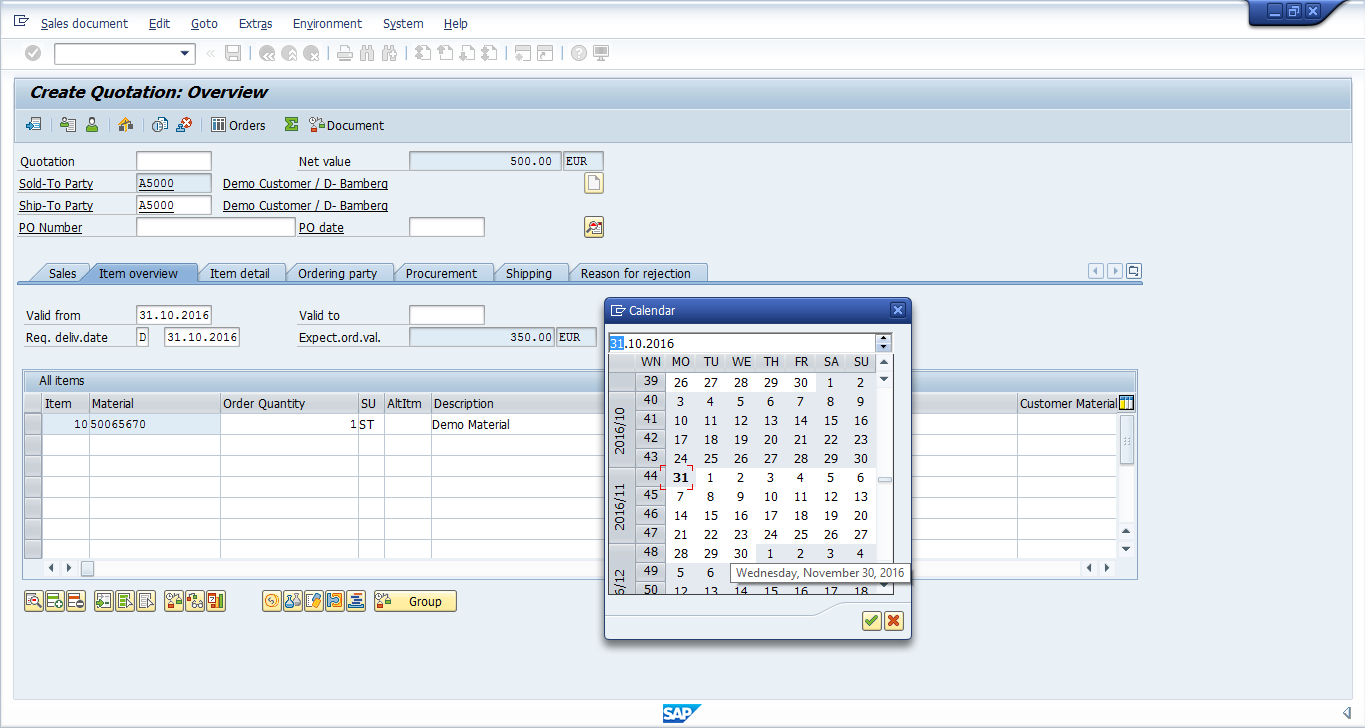
Task: Click the Delete row red-minus icon
Action: 76,601
